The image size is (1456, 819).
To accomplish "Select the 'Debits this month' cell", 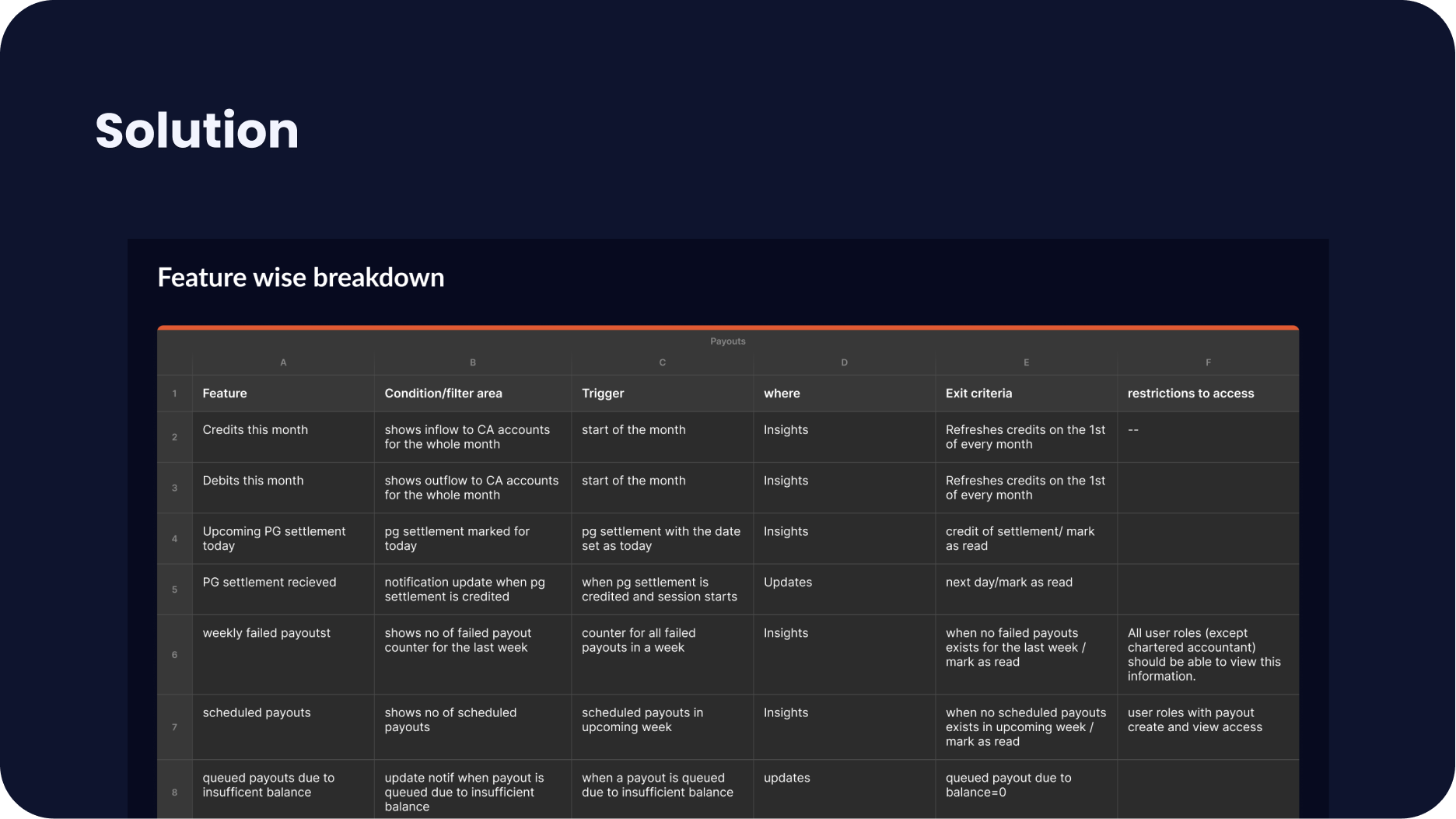I will coord(283,488).
